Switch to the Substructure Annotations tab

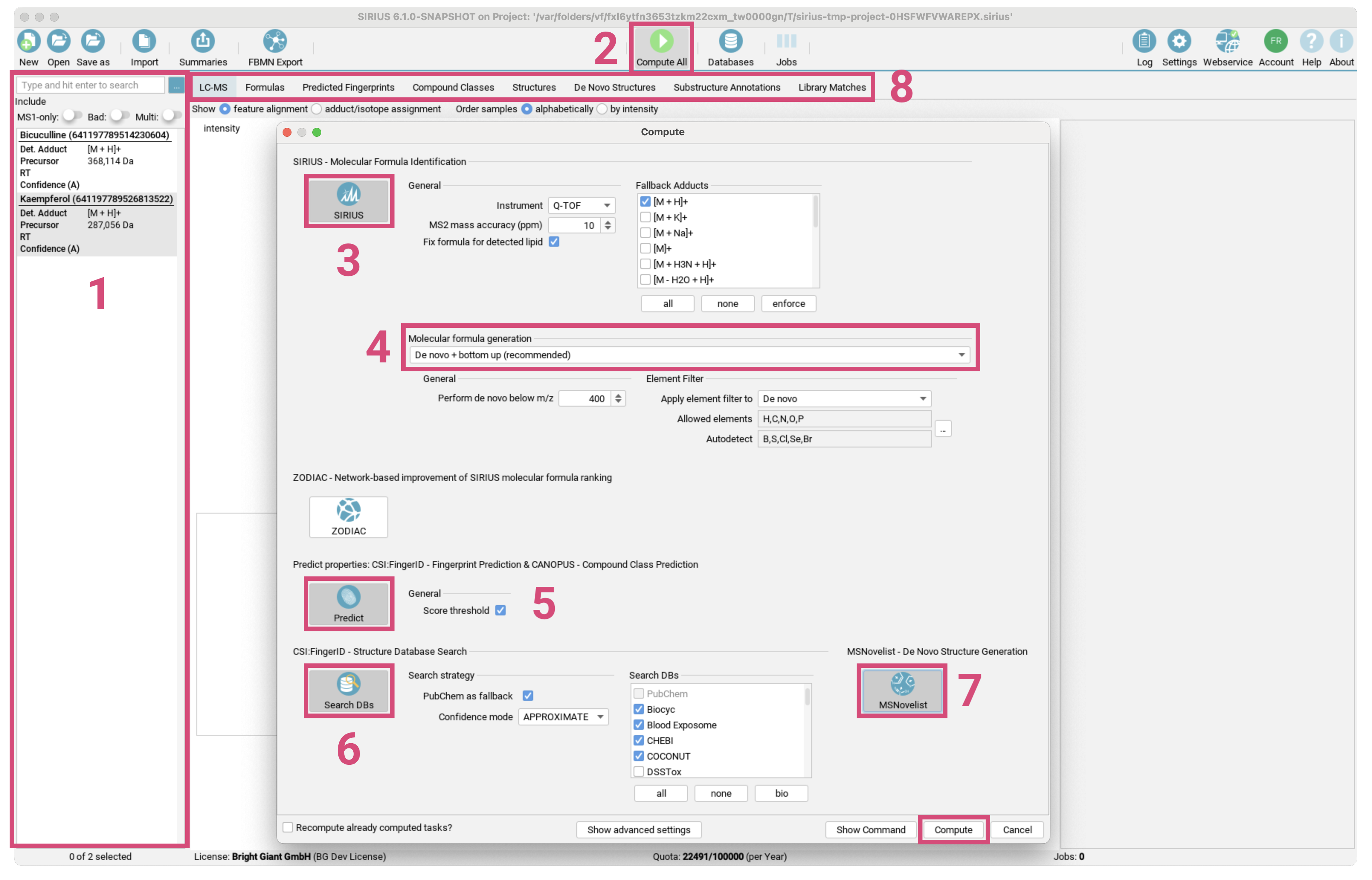(727, 87)
